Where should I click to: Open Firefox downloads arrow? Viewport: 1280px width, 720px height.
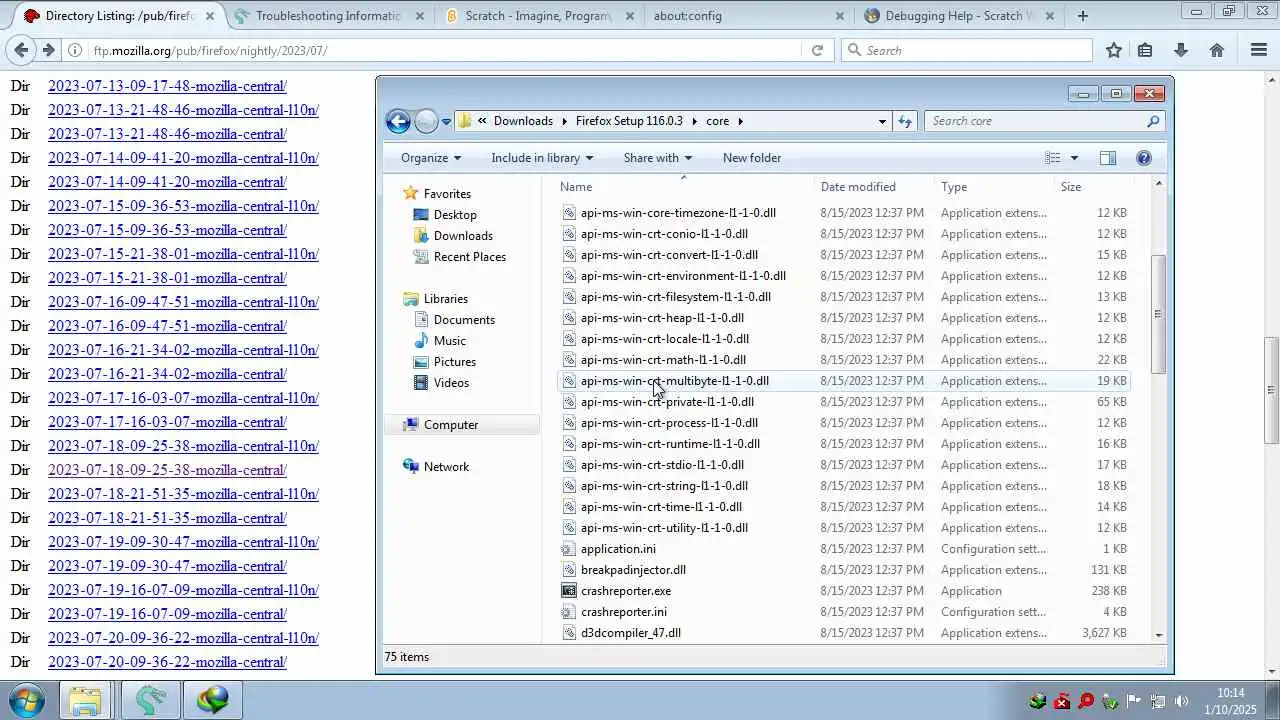point(1181,50)
